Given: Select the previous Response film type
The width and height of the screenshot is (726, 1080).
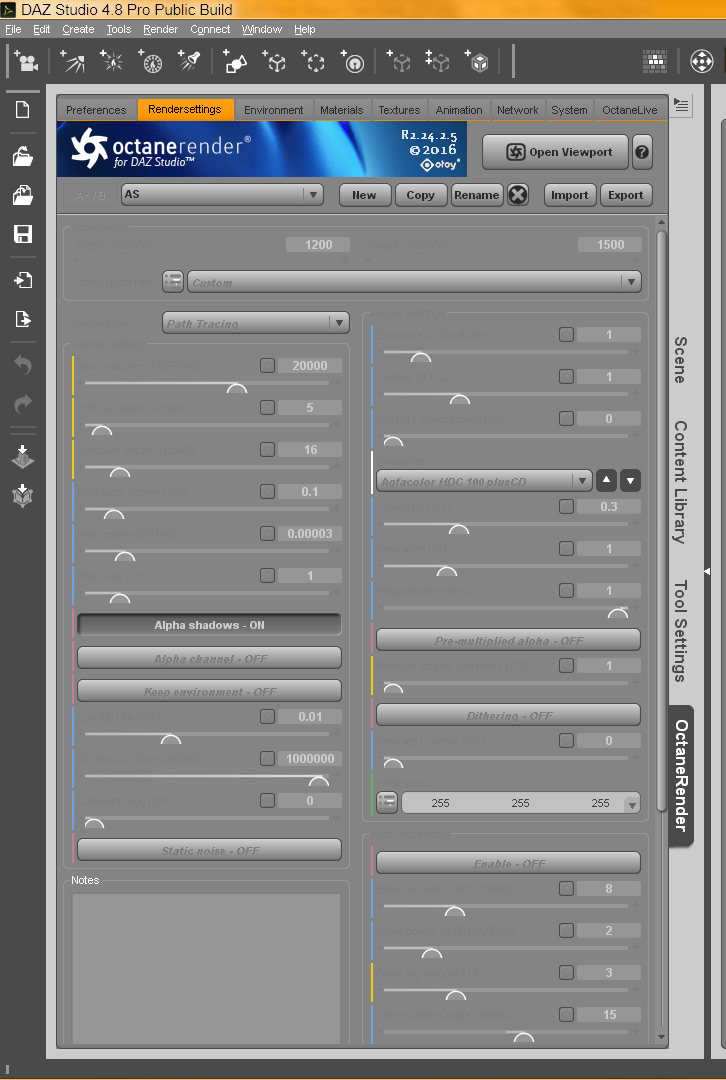Looking at the screenshot, I should coord(606,481).
